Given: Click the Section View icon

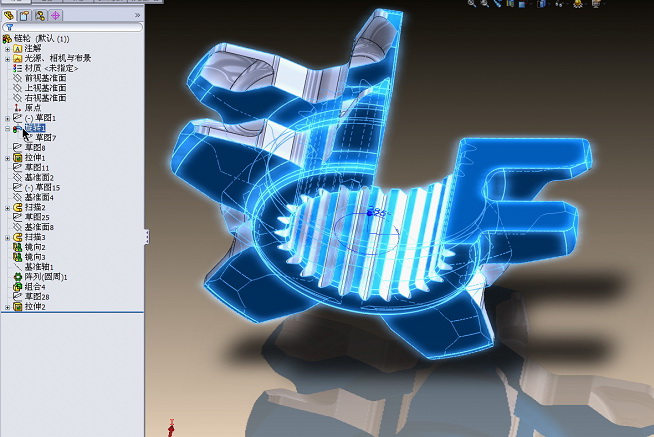Looking at the screenshot, I should (510, 3).
